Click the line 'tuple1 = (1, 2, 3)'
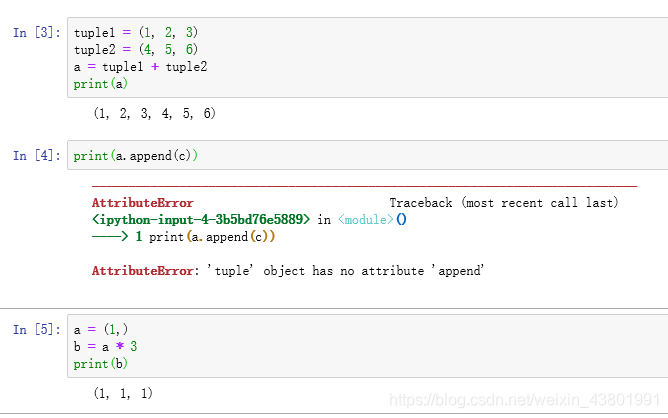The width and height of the screenshot is (668, 418). pos(136,32)
